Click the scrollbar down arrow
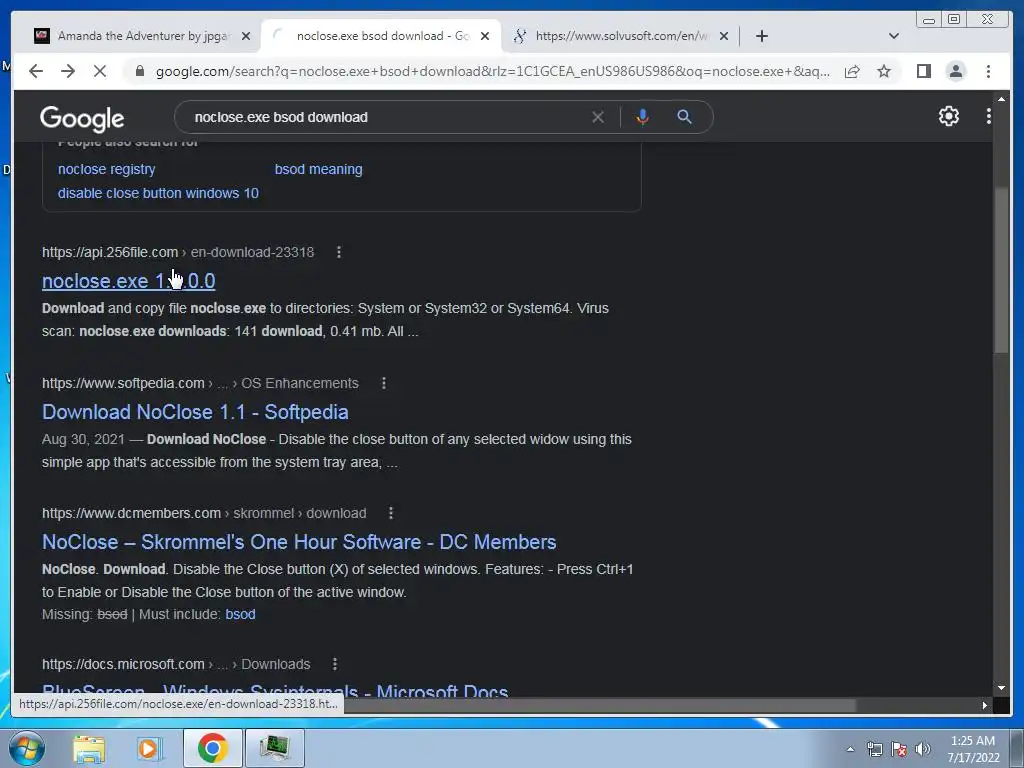The height and width of the screenshot is (768, 1024). [1001, 688]
